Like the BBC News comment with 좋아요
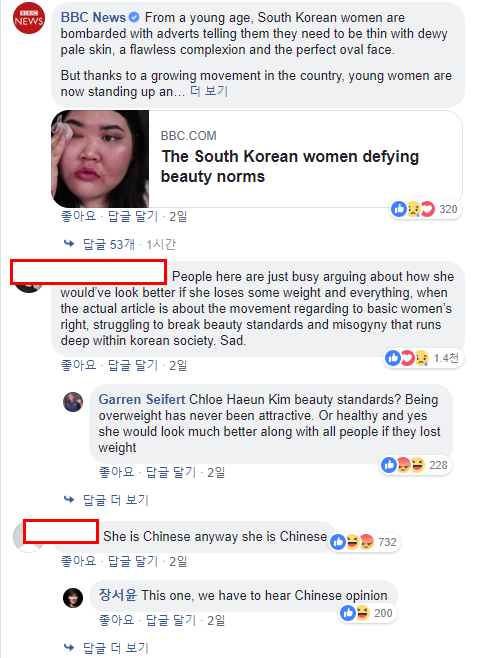487x658 pixels. pos(78,216)
